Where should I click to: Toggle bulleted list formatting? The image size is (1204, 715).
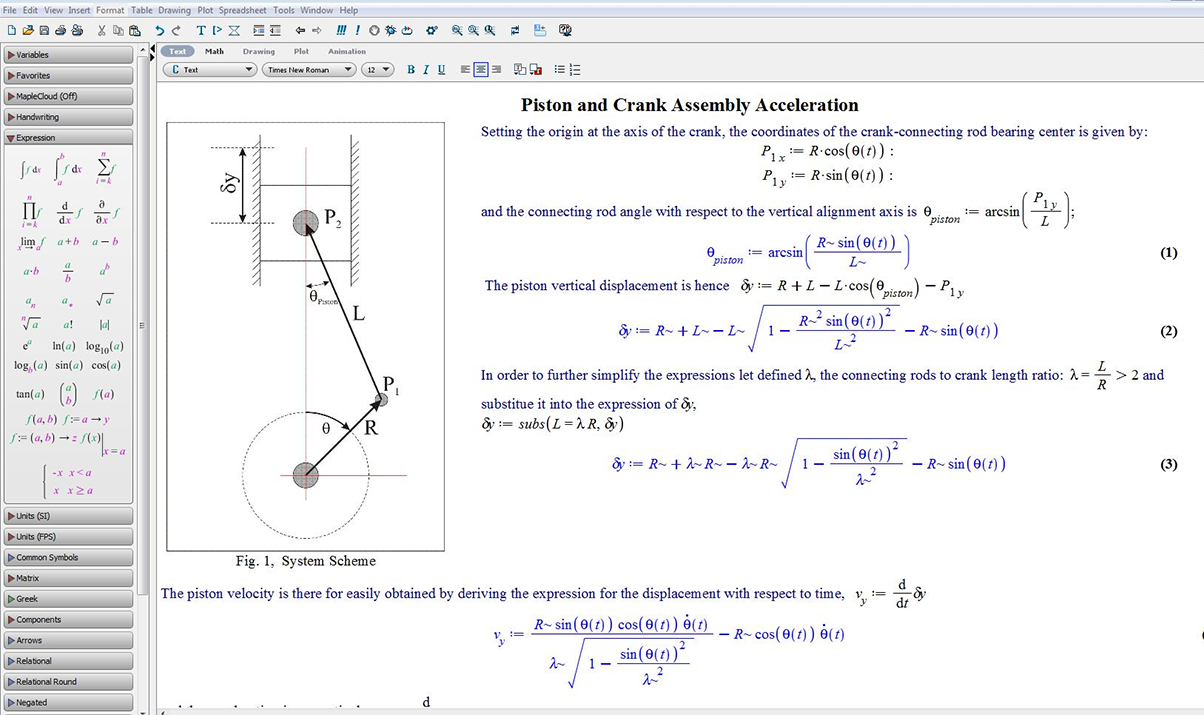[560, 70]
